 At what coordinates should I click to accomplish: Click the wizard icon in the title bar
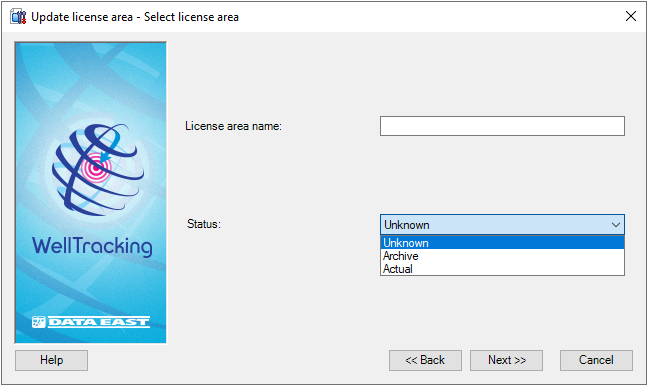coord(18,17)
